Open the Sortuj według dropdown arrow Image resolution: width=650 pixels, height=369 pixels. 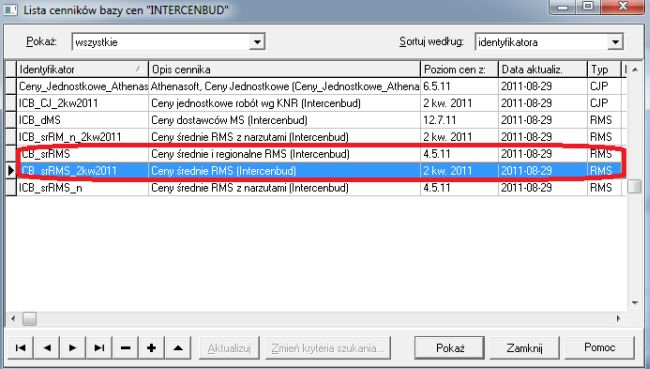click(615, 42)
